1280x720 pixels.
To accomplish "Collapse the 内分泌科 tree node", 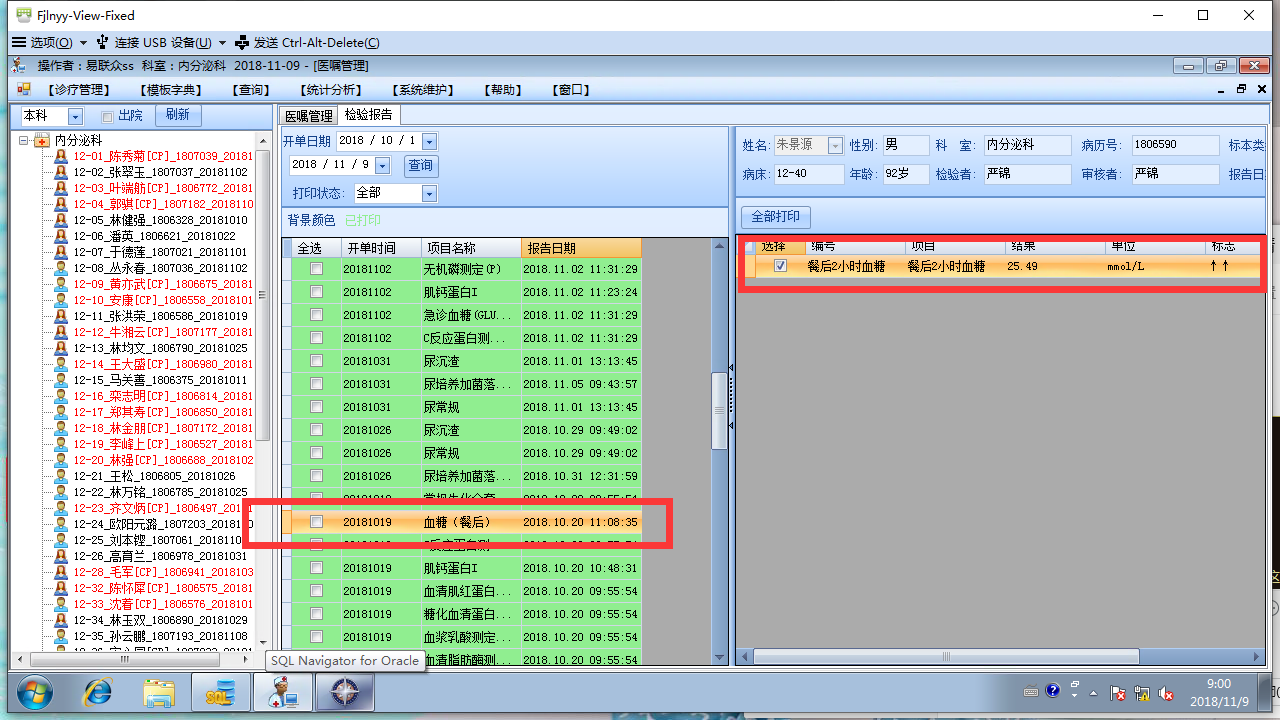I will (24, 140).
